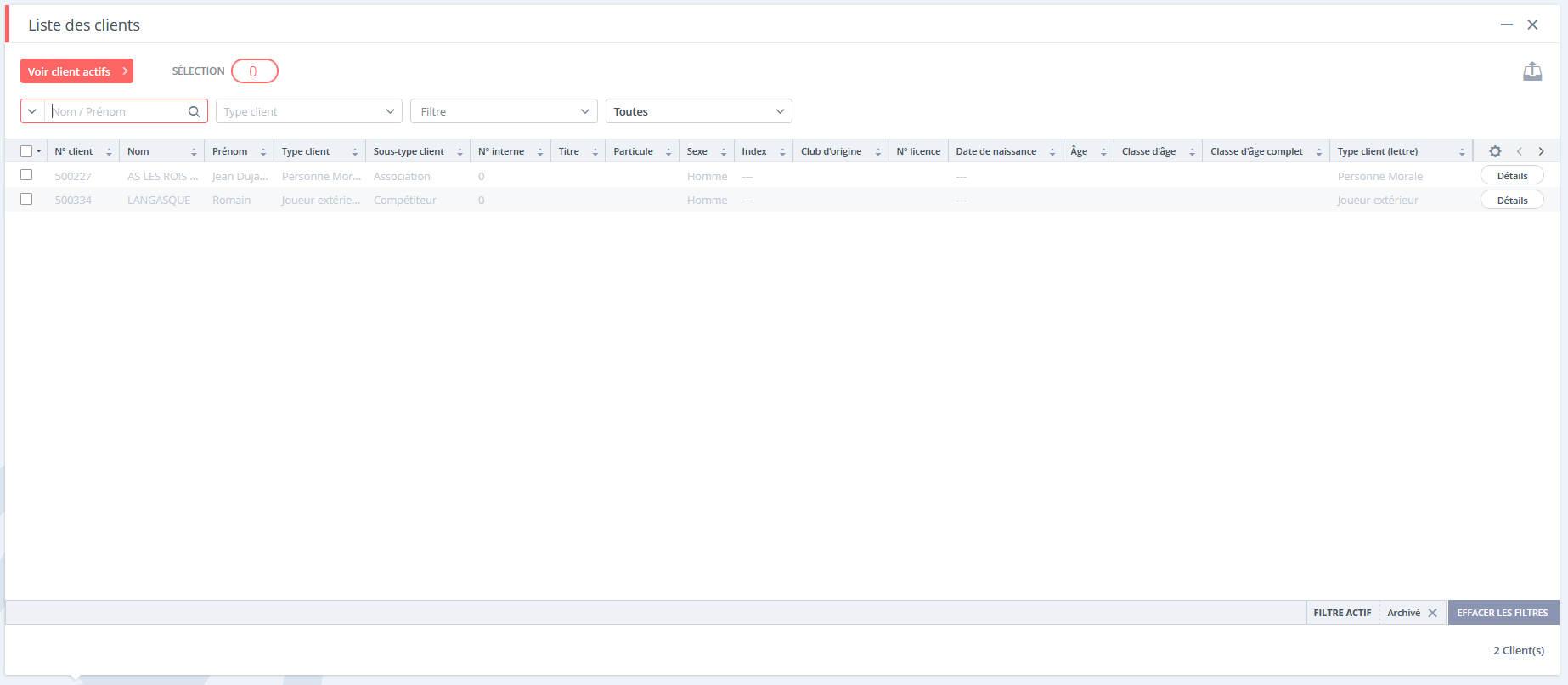Click first name Jean Duja...
Viewport: 1568px width, 685px height.
point(240,176)
